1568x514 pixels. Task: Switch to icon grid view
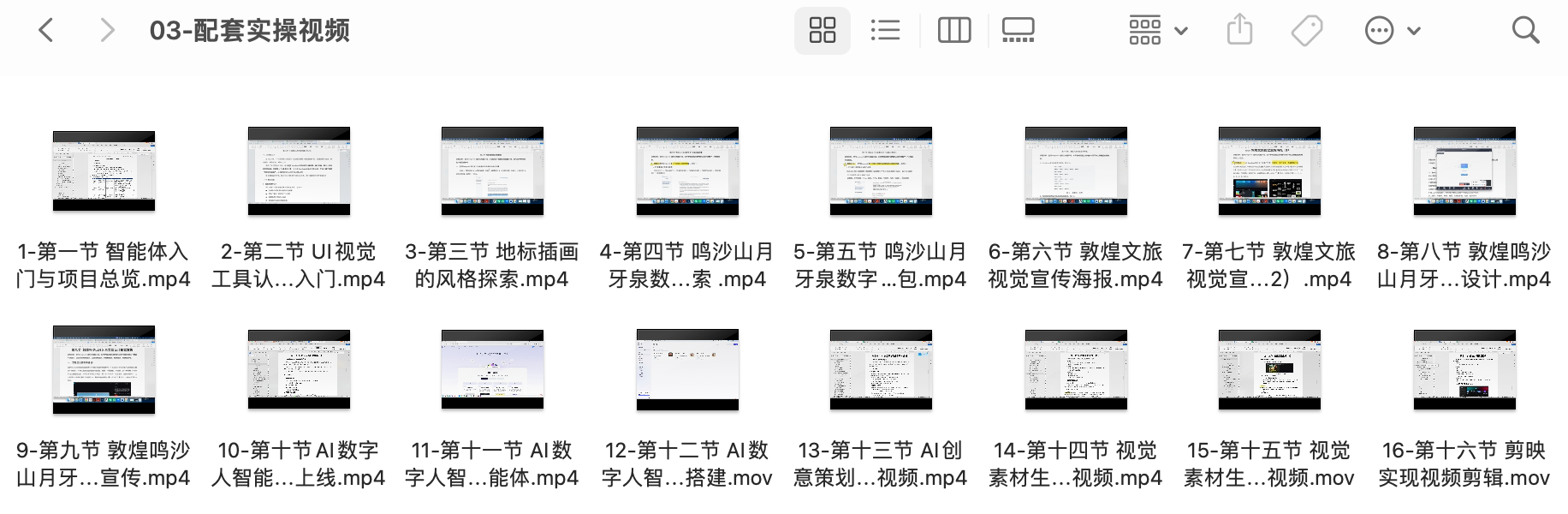822,31
